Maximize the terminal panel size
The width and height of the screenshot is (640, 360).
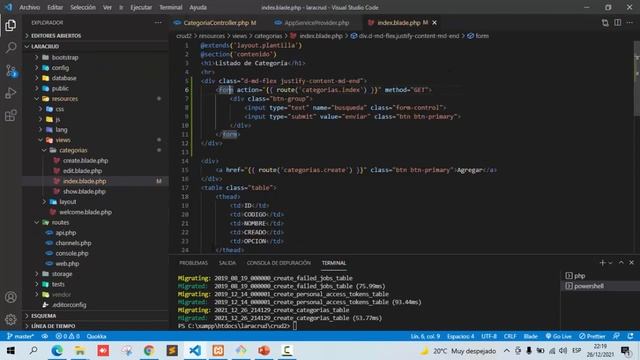click(x=621, y=263)
